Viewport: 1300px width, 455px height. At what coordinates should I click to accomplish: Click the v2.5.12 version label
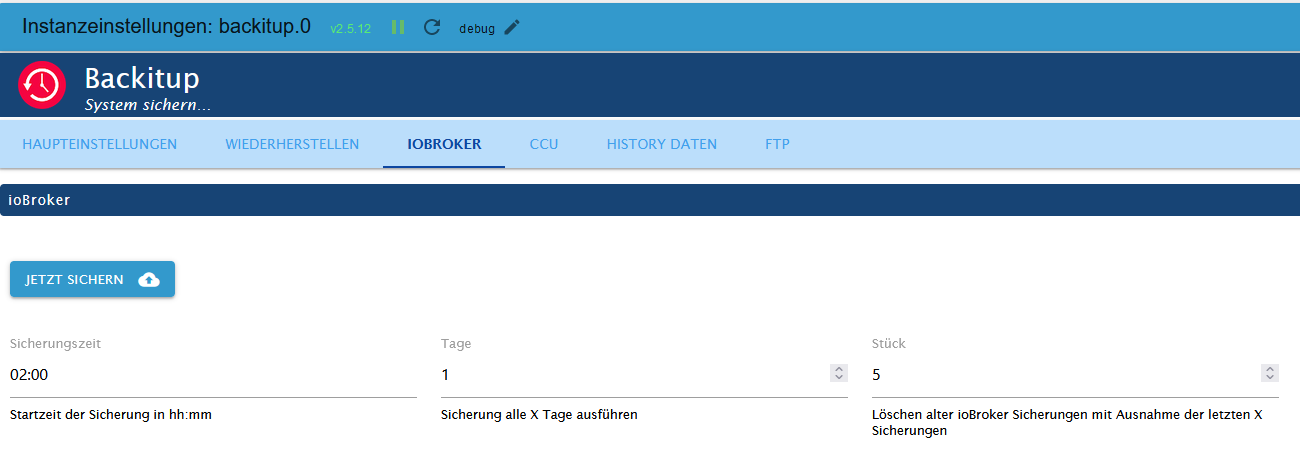click(351, 29)
